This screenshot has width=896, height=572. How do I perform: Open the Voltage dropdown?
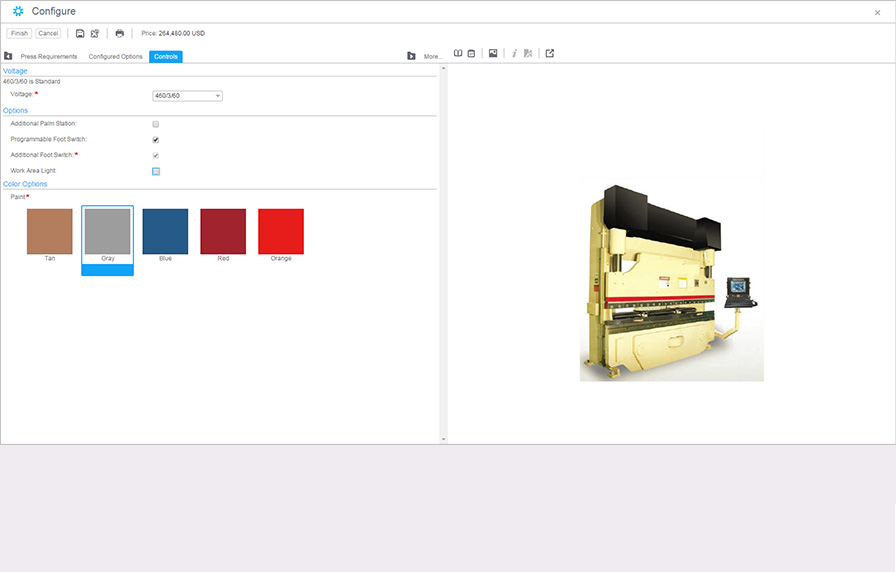click(x=187, y=96)
